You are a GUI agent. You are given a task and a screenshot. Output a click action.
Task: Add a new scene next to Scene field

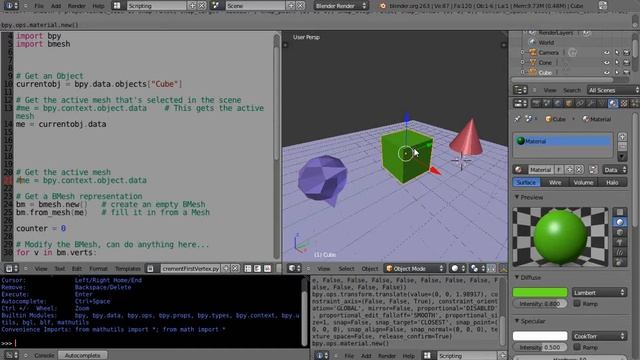coord(291,6)
